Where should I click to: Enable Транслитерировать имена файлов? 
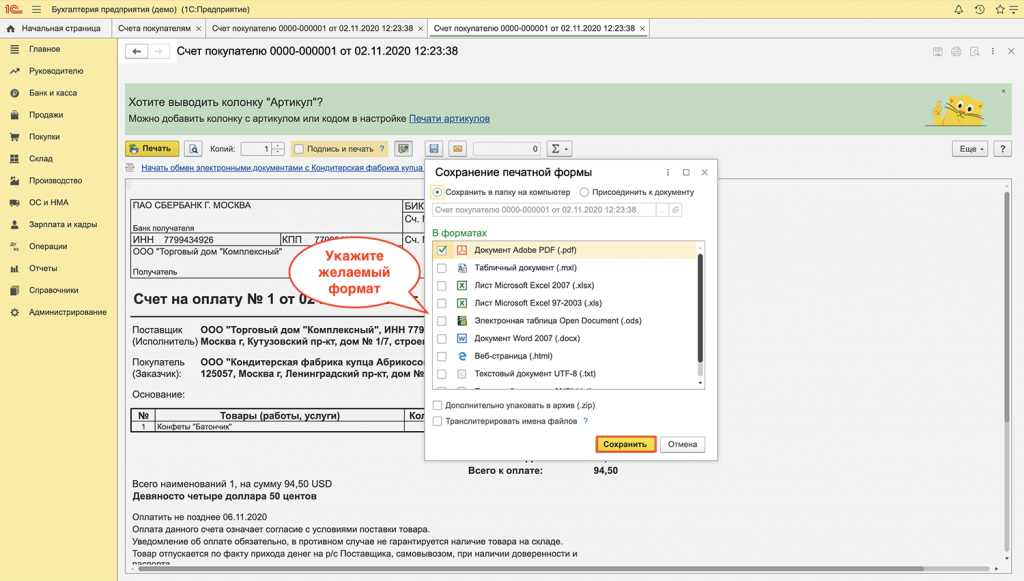tap(438, 421)
